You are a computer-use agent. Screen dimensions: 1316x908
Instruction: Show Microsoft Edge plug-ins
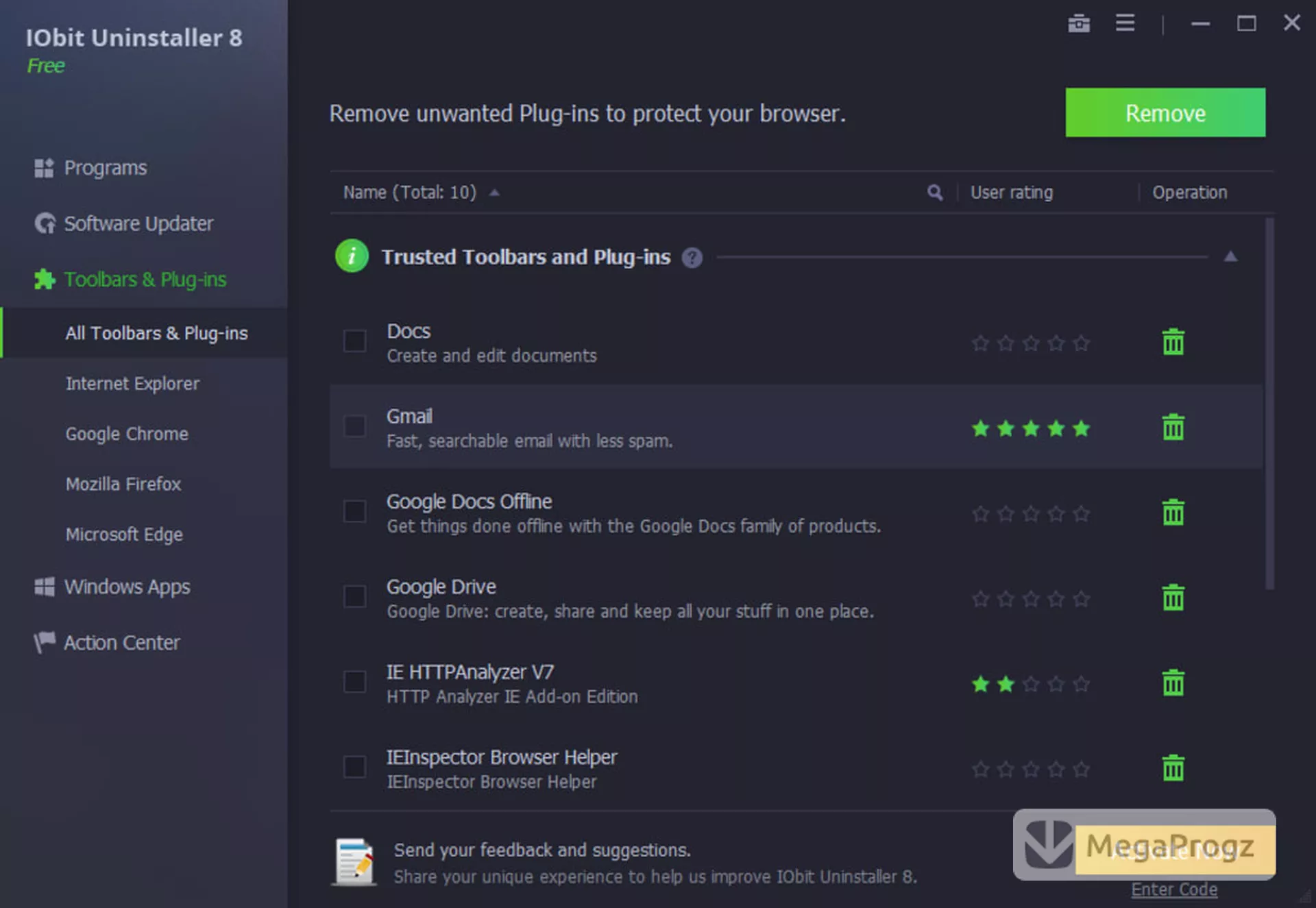124,535
